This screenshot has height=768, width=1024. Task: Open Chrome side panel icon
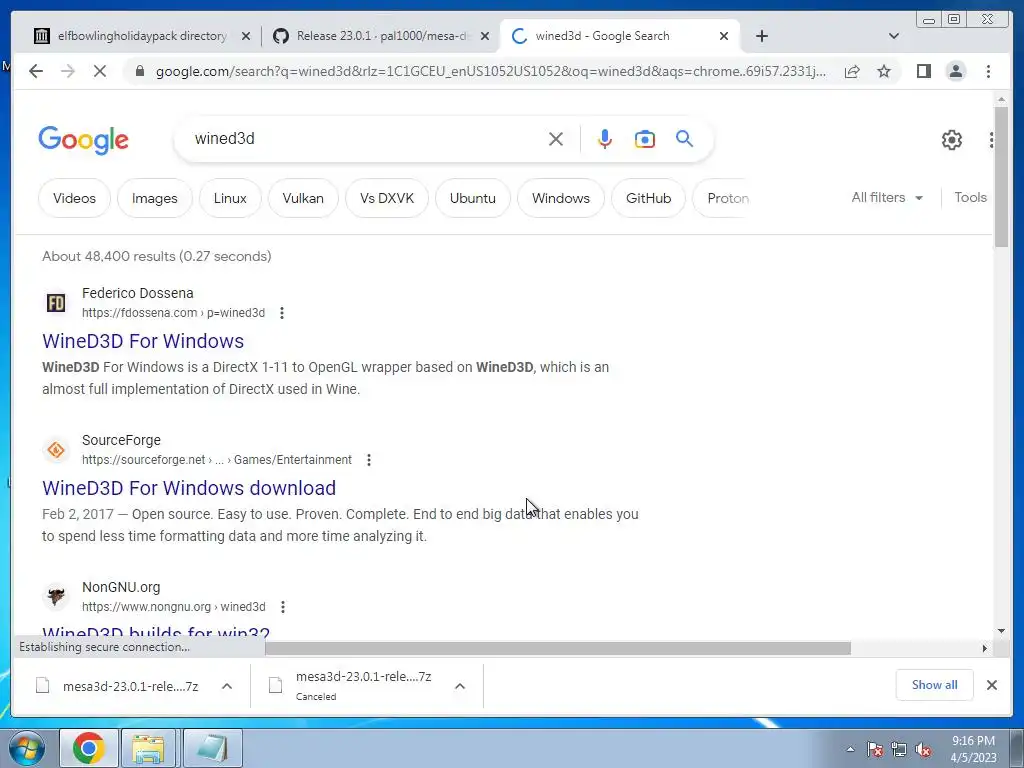(923, 71)
